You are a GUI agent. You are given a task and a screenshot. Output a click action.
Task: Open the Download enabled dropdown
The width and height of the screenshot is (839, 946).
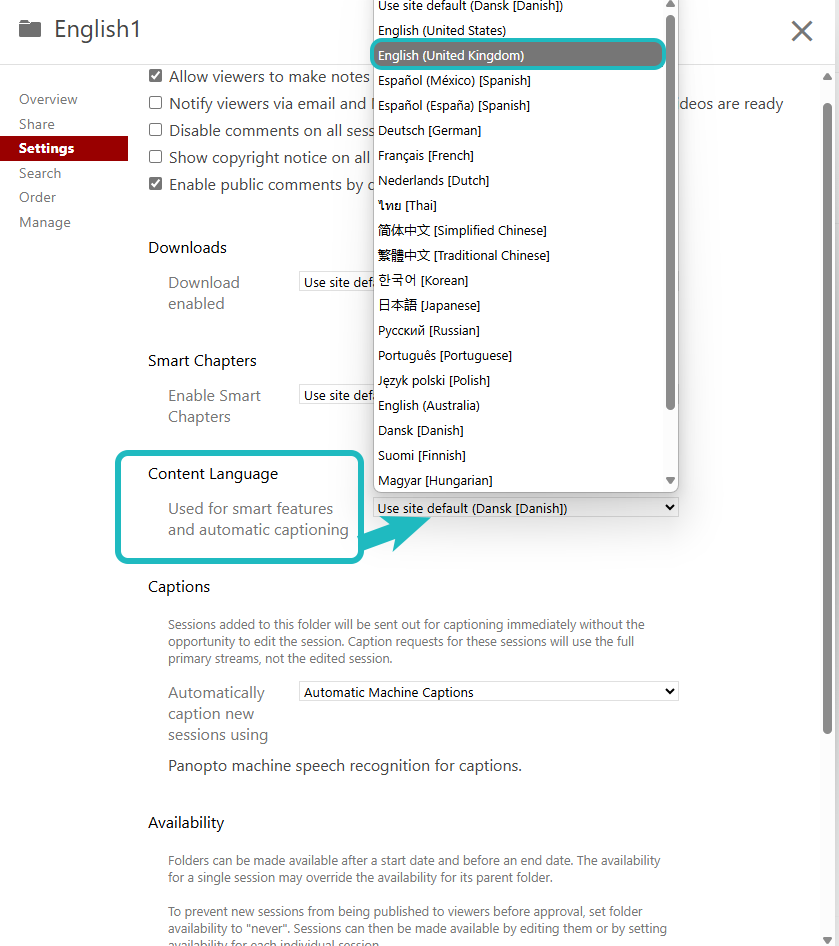click(x=336, y=283)
